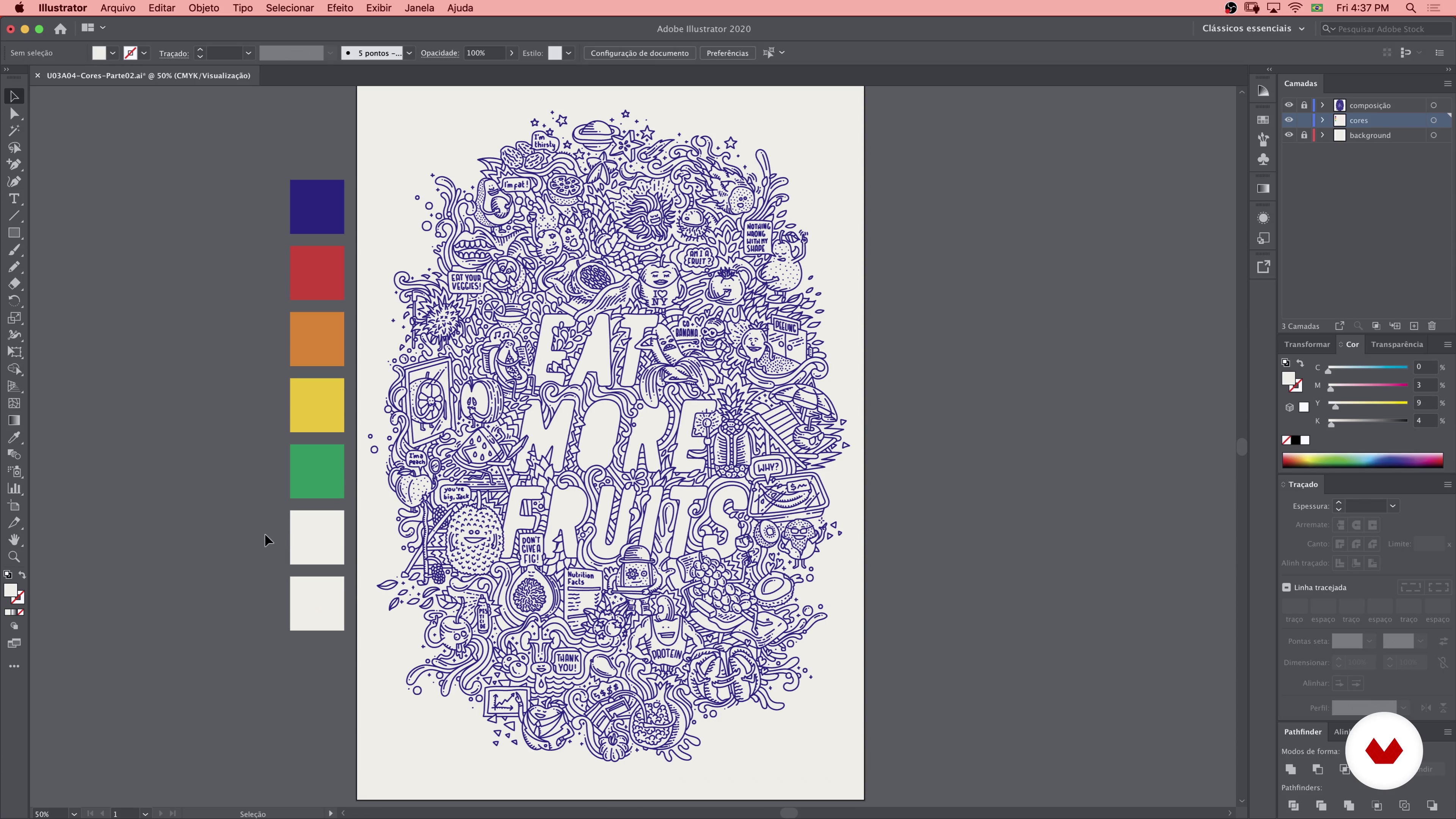Screen dimensions: 1456x819
Task: Select the Paintbrush tool
Action: pyautogui.click(x=14, y=250)
